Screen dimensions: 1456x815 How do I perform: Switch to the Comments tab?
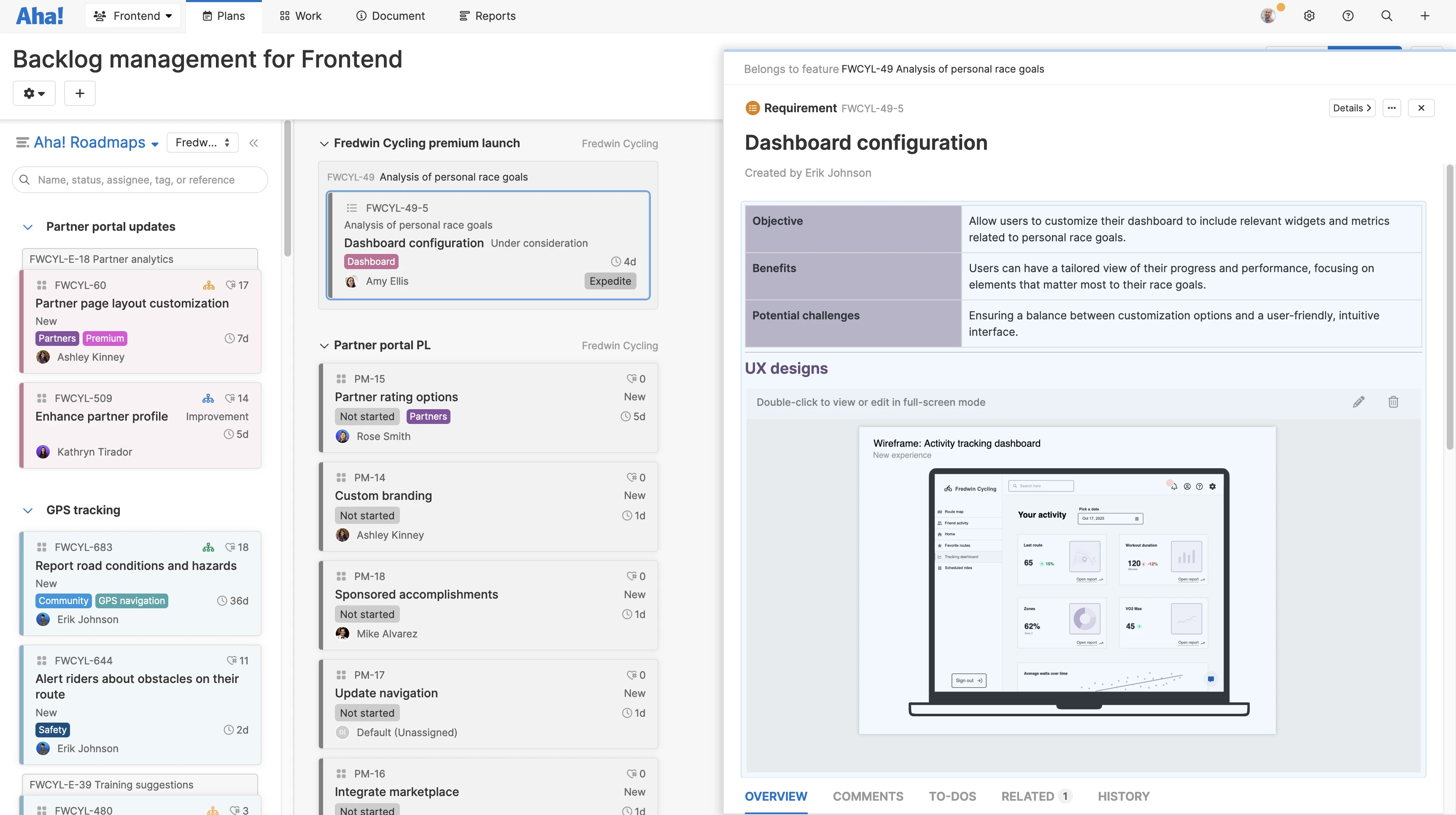tap(868, 796)
